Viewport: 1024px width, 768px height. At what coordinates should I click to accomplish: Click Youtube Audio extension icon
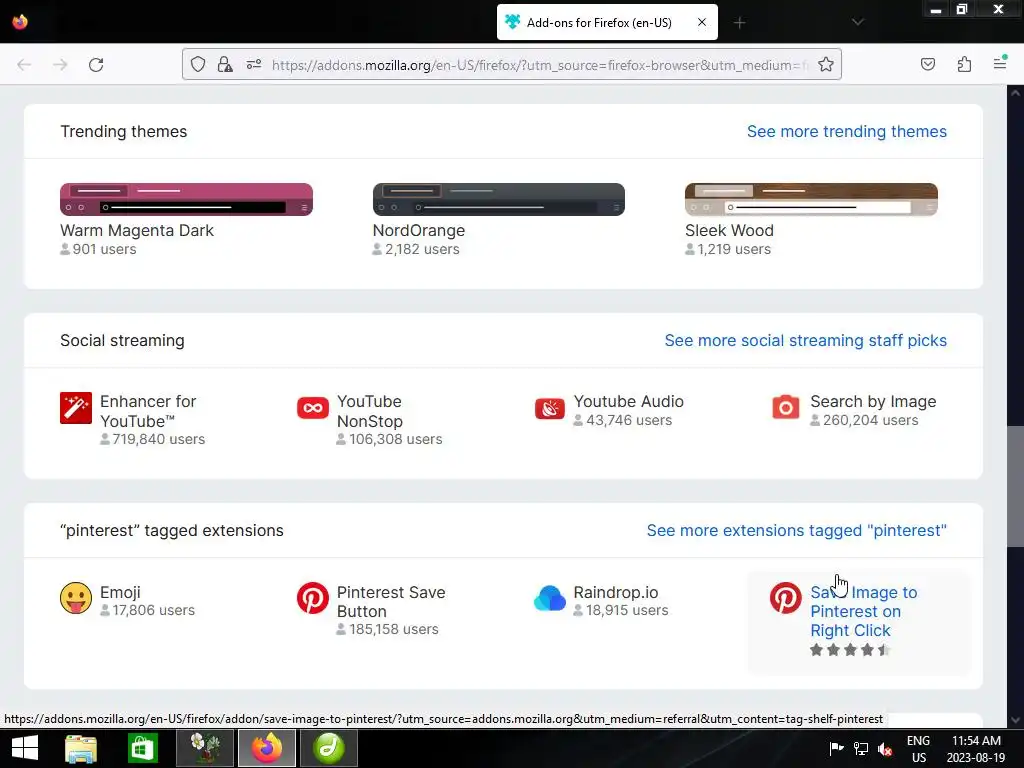point(550,408)
